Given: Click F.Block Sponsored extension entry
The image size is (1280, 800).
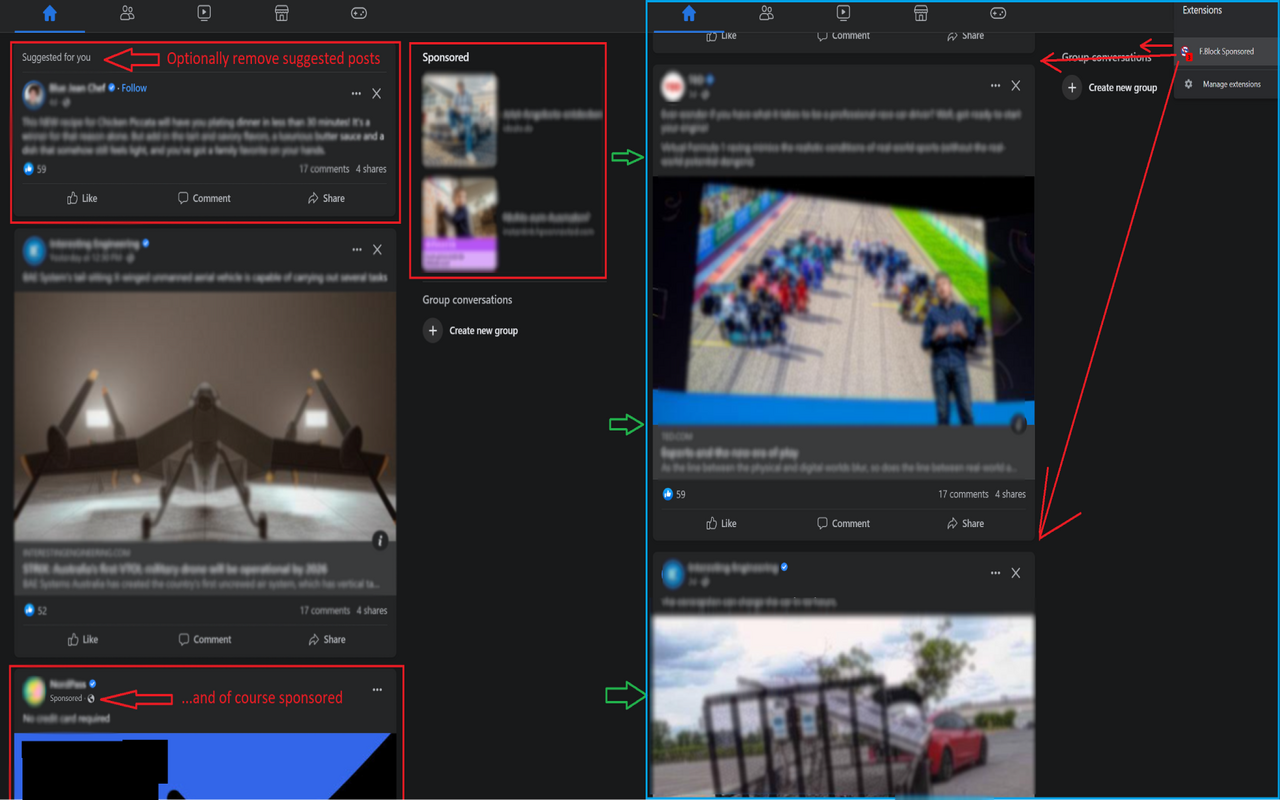Looking at the screenshot, I should point(1227,51).
